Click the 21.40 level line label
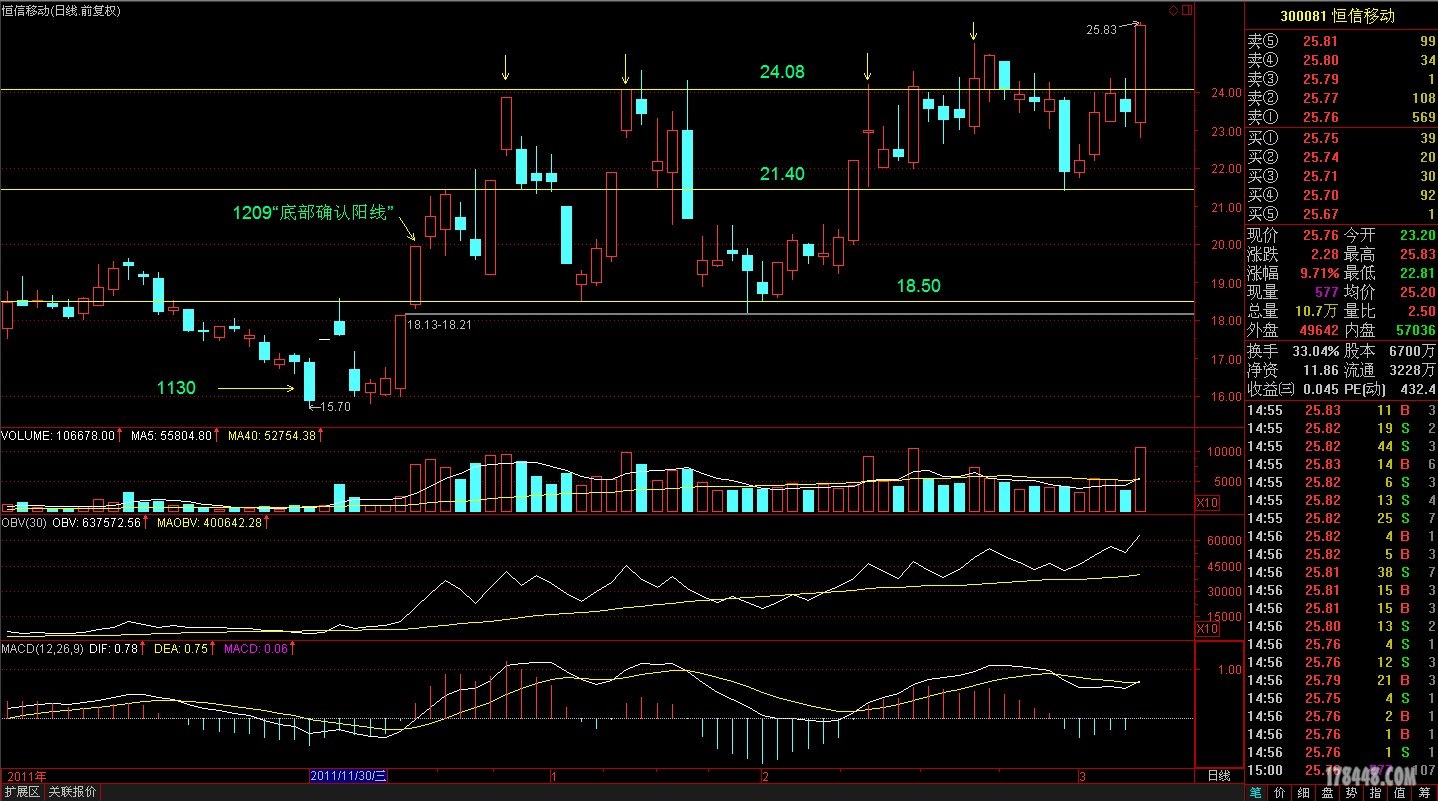The height and width of the screenshot is (801, 1438). click(x=782, y=174)
